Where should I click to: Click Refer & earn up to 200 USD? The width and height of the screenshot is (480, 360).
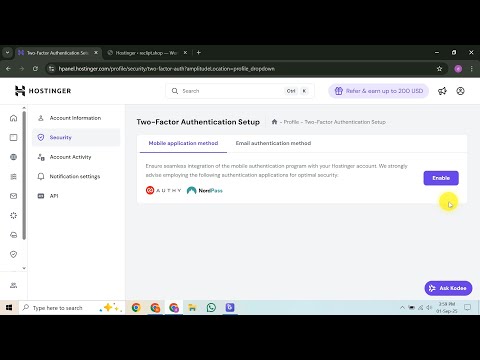click(379, 91)
